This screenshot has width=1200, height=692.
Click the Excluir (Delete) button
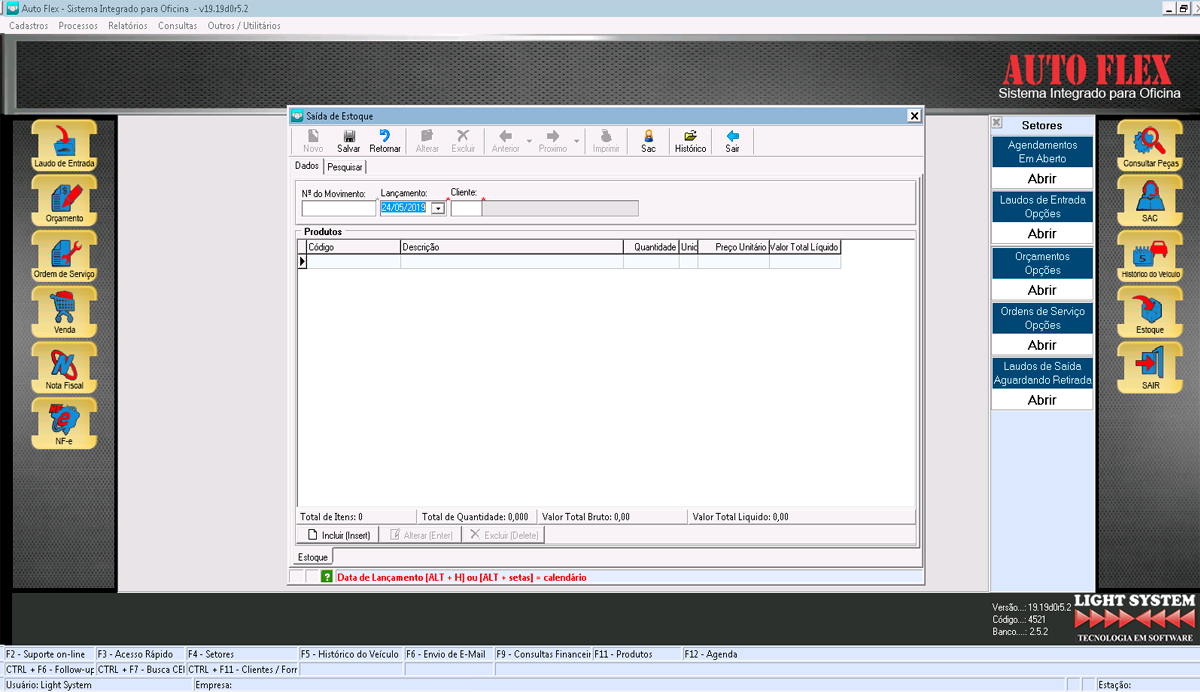pos(504,535)
